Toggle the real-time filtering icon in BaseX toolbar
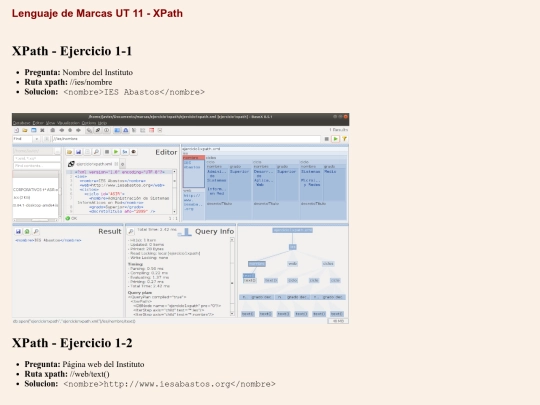The image size is (540, 405). (98, 131)
